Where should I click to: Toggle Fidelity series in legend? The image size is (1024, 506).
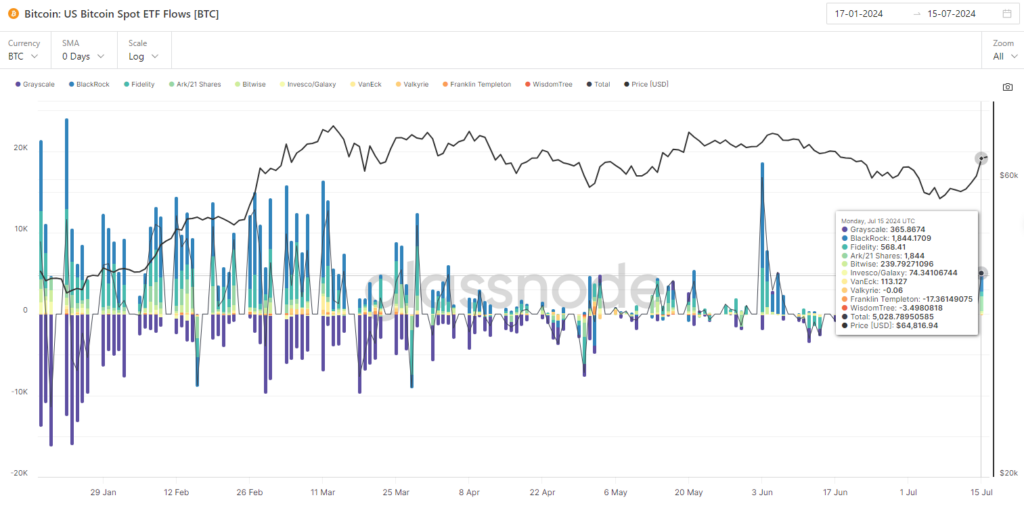point(138,84)
